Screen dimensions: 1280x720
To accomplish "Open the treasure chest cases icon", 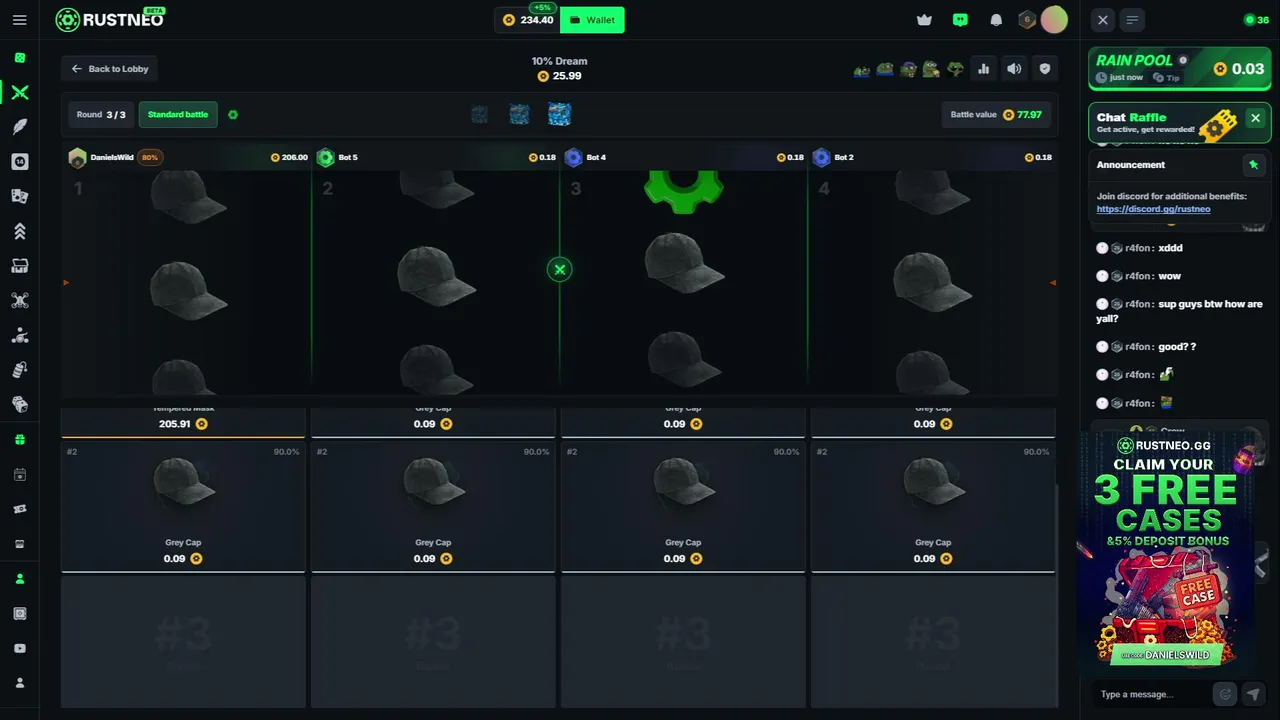I will pyautogui.click(x=20, y=266).
